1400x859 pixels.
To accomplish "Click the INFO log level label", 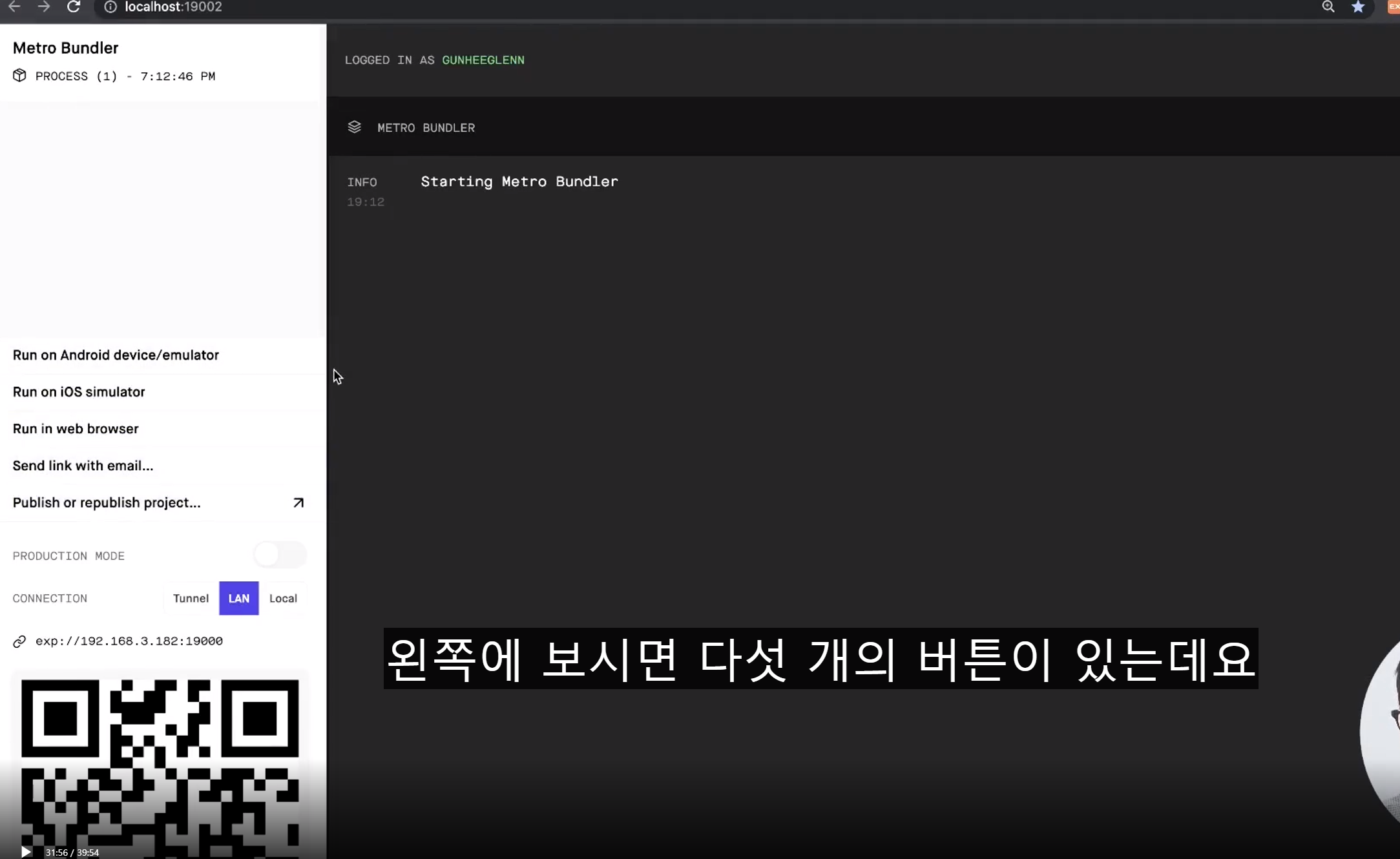I will pos(362,182).
